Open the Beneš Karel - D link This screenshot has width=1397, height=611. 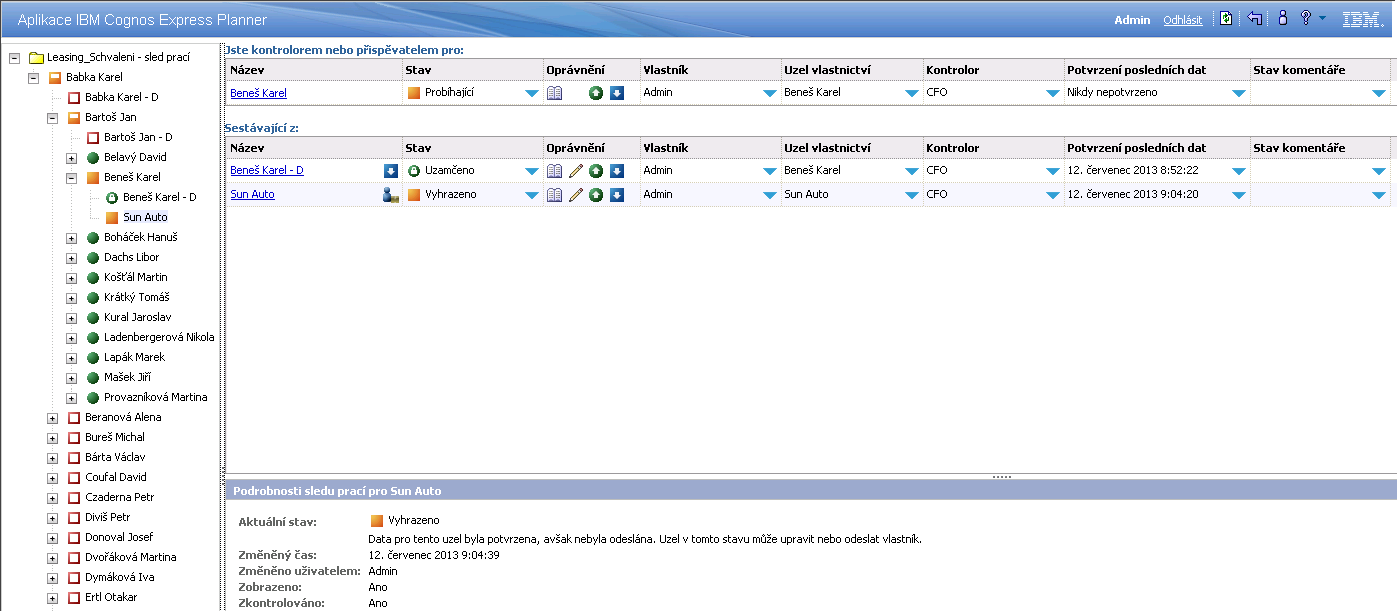(267, 170)
